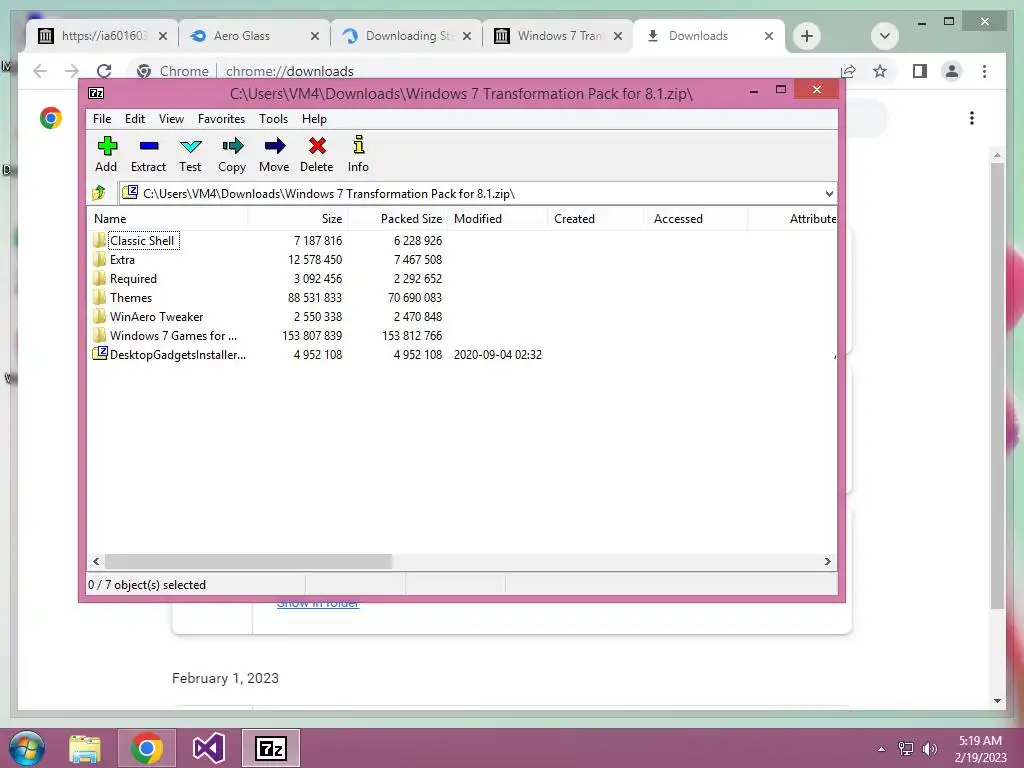Select size value 88 531 833
Image resolution: width=1024 pixels, height=768 pixels.
coord(315,298)
